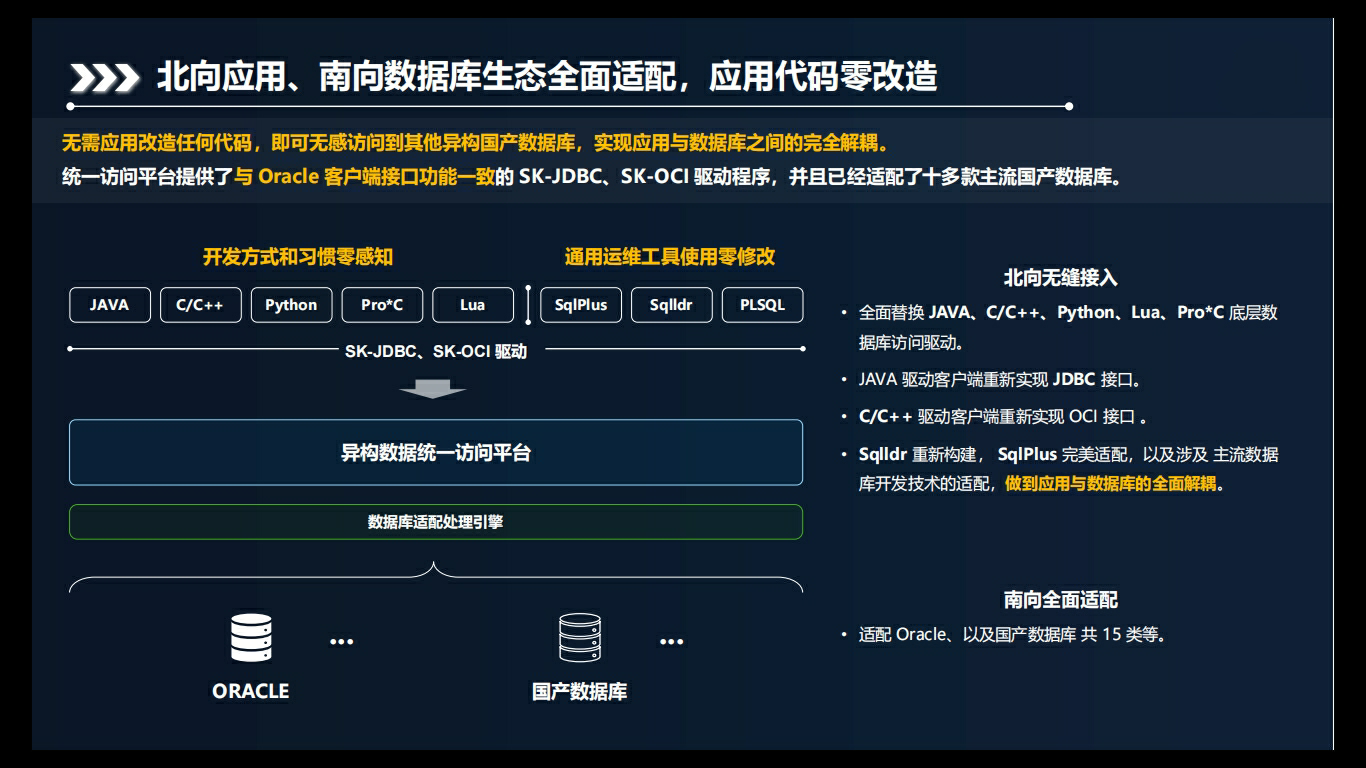
Task: Select the SqlPlus tool box
Action: [581, 305]
